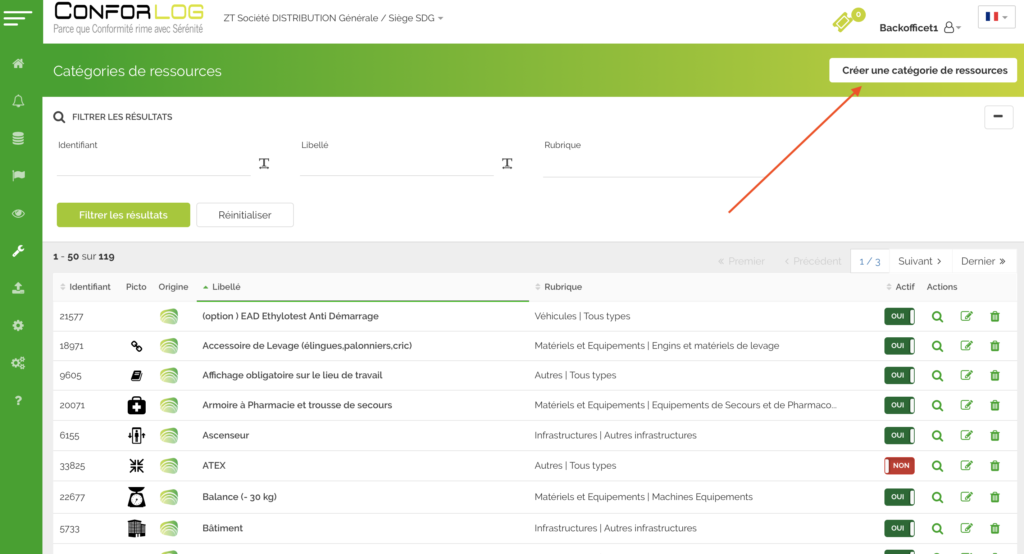
Task: Click Créer une catégorie de ressources
Action: 924,70
